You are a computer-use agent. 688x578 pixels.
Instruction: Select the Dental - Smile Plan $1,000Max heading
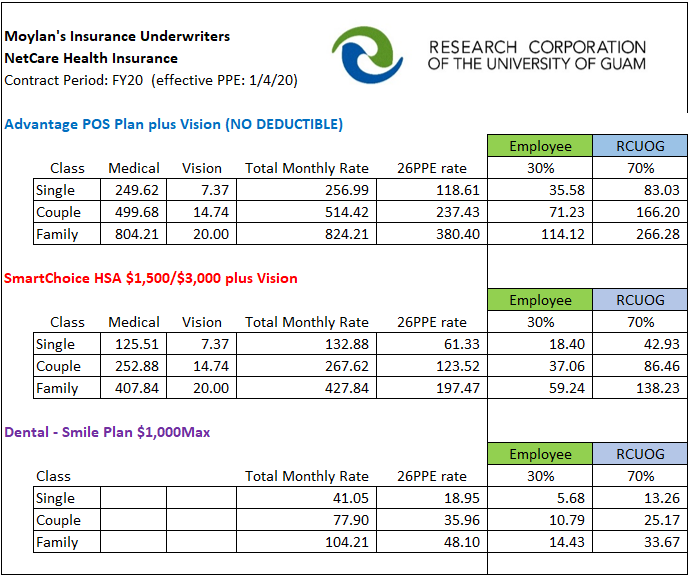pyautogui.click(x=108, y=432)
